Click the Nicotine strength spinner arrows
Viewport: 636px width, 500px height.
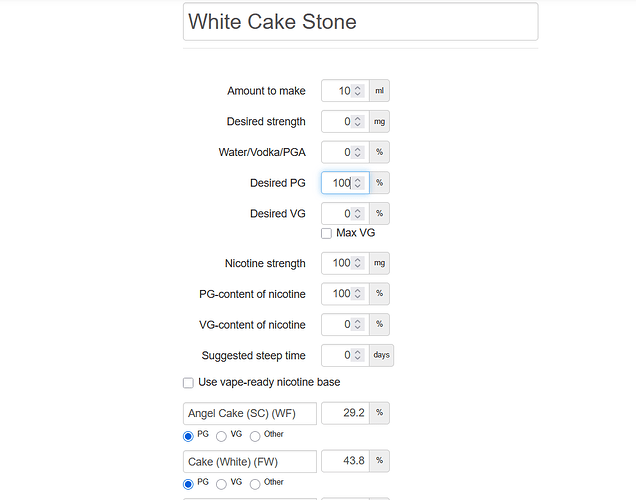[358, 263]
